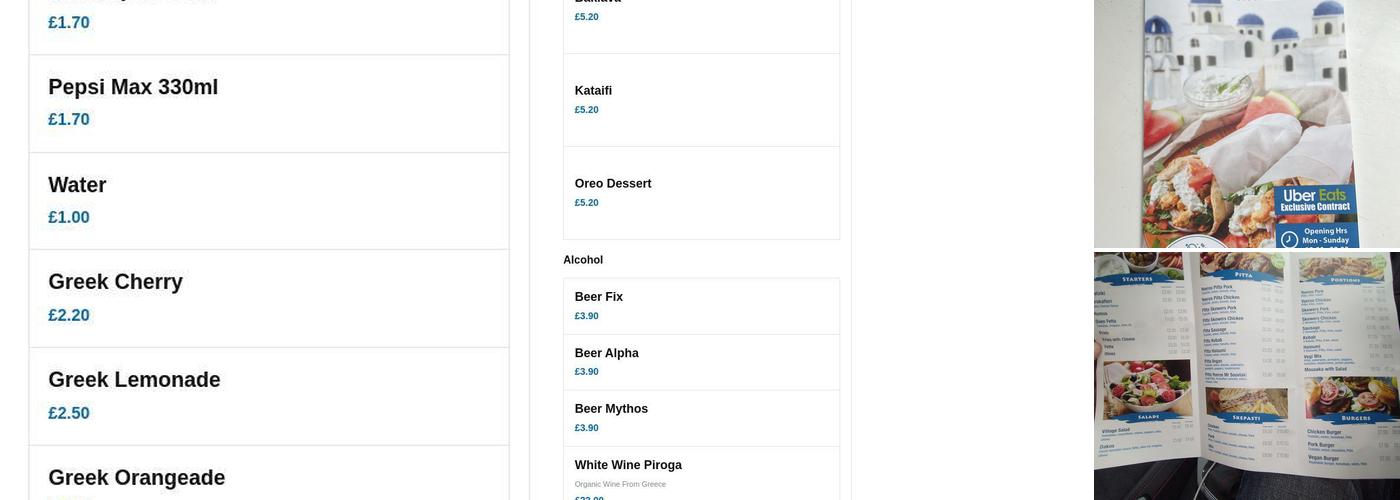Select the Pepsi Max 330ml item
This screenshot has width=1400, height=500.
[x=133, y=88]
